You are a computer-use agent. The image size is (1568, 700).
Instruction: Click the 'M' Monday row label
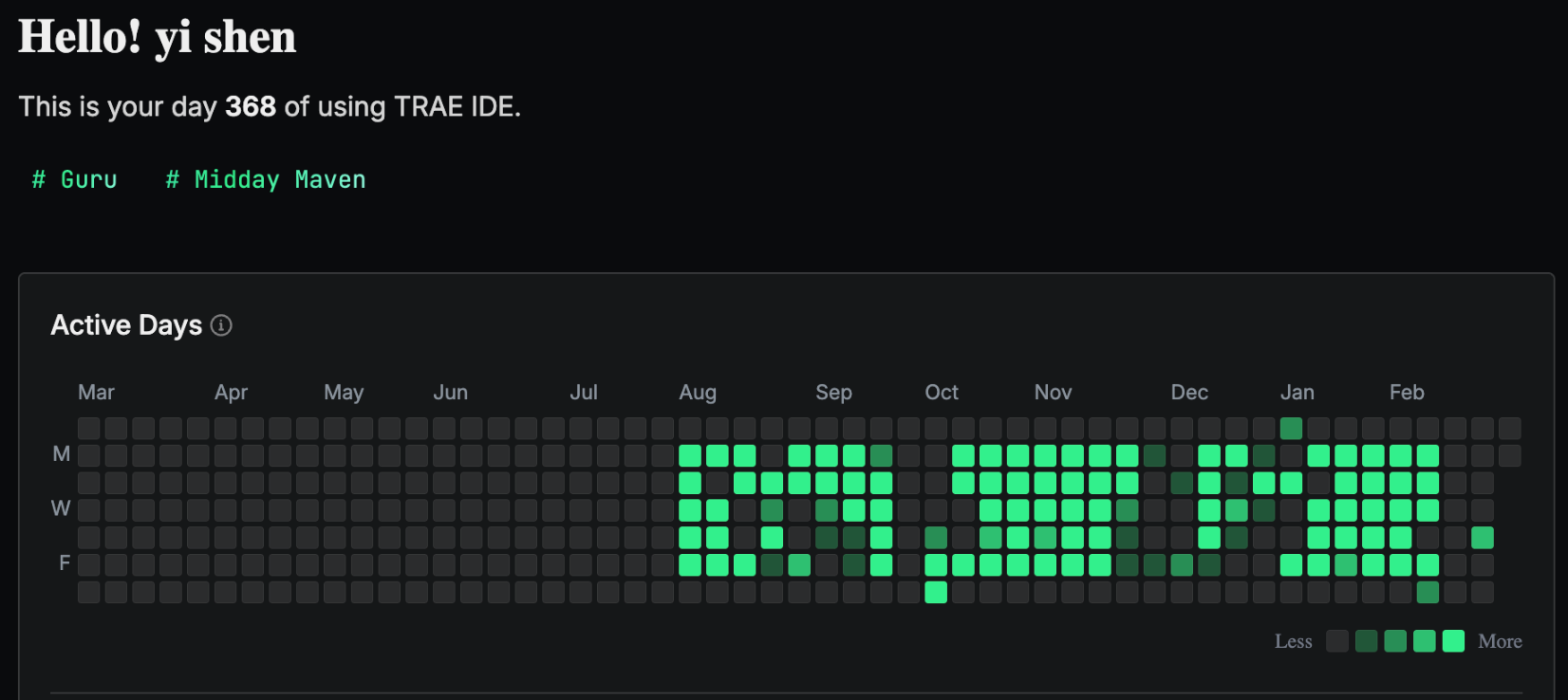coord(62,454)
